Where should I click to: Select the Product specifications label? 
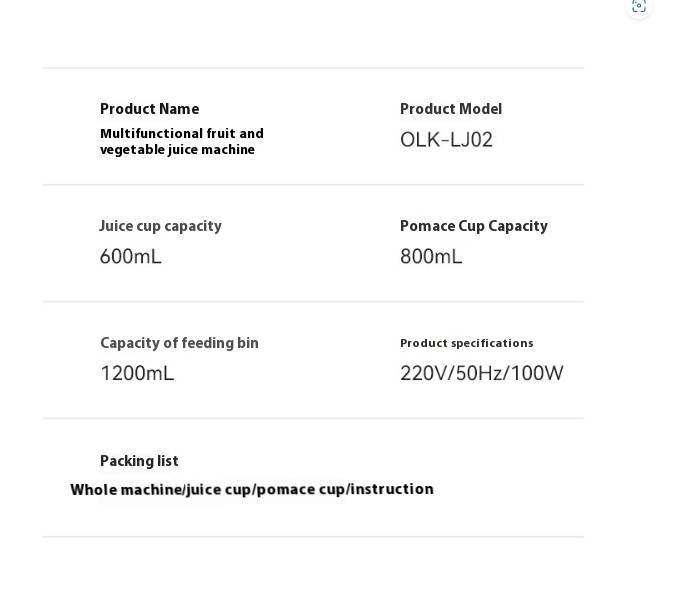click(x=467, y=343)
